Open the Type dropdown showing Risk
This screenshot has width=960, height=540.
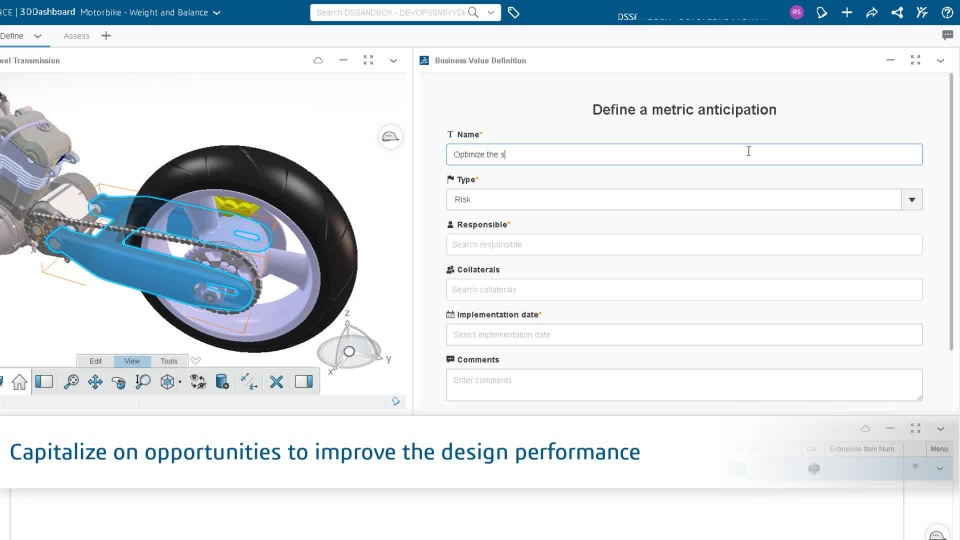tap(911, 200)
